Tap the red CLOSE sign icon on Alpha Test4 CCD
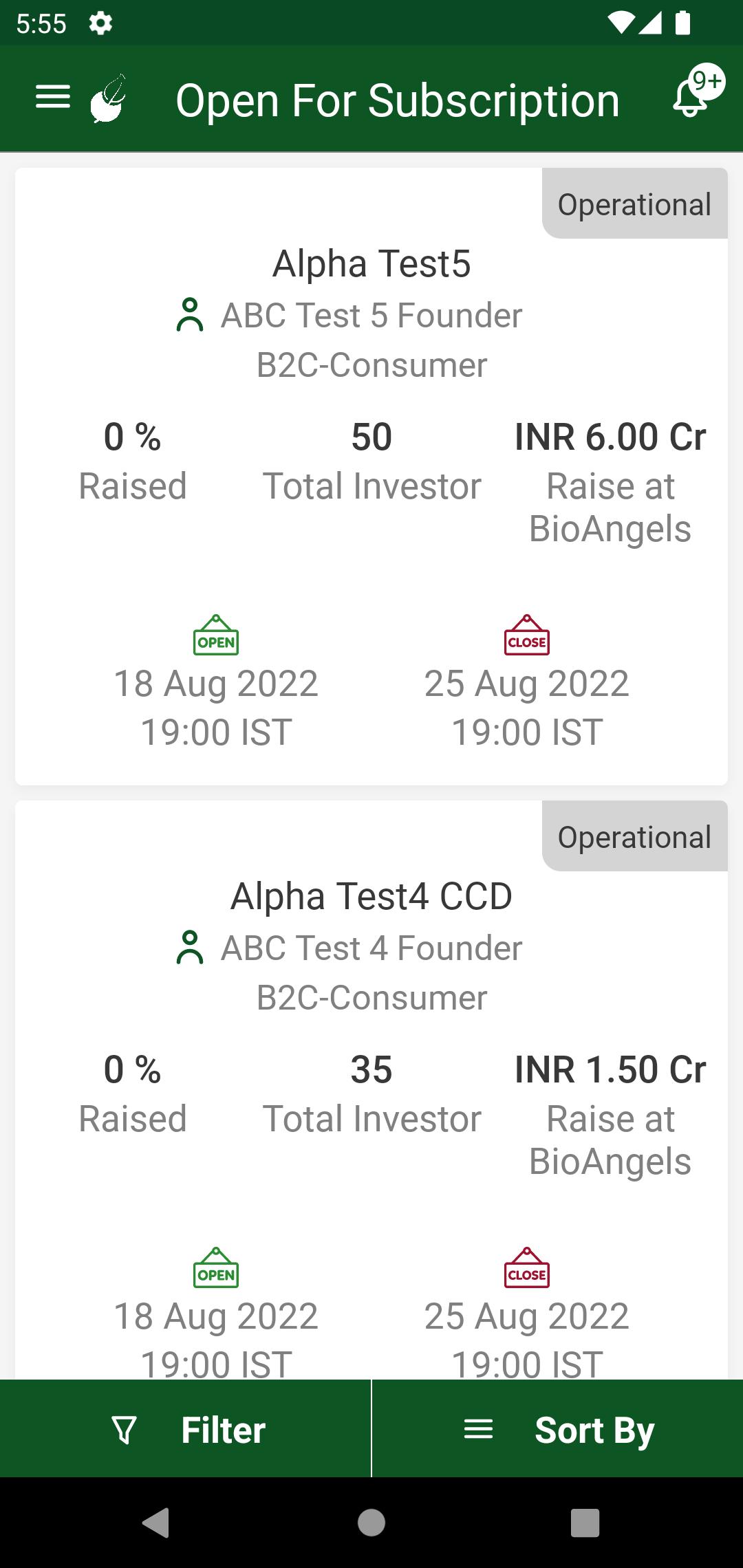This screenshot has height=1568, width=743. (527, 1267)
